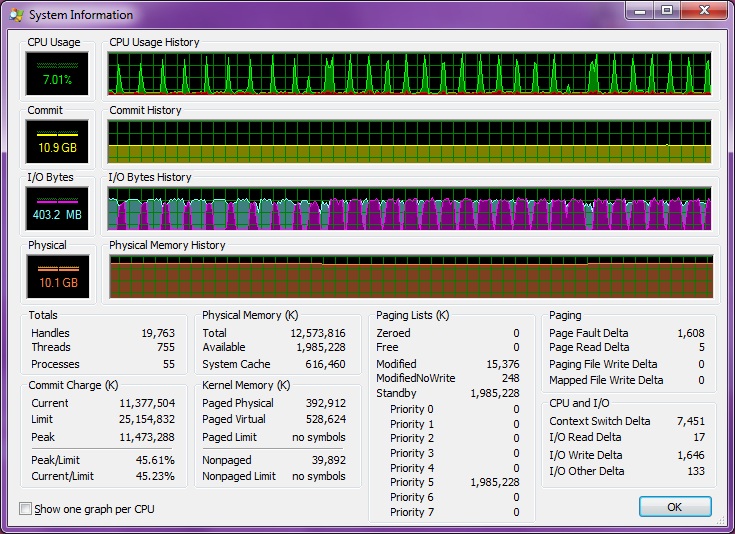The image size is (735, 534).
Task: Click the ModifiedNoWrite value 248
Action: pyautogui.click(x=510, y=378)
